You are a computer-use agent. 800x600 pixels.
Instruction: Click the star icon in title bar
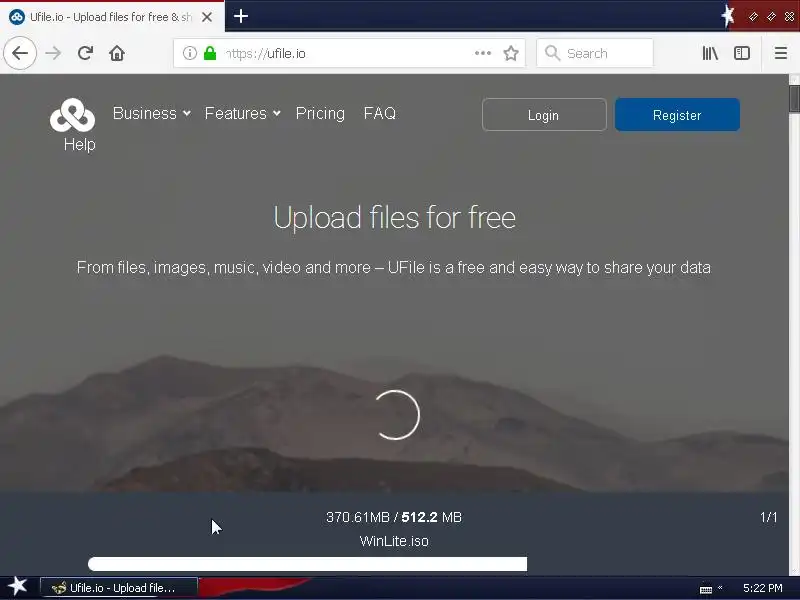point(728,16)
